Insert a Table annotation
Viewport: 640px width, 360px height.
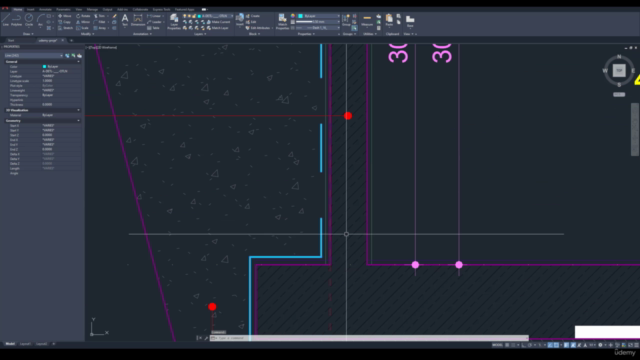pyautogui.click(x=153, y=28)
